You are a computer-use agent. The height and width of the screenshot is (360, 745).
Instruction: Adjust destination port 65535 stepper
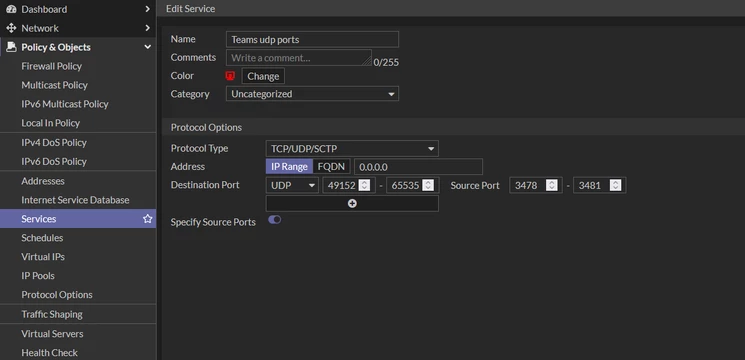428,185
